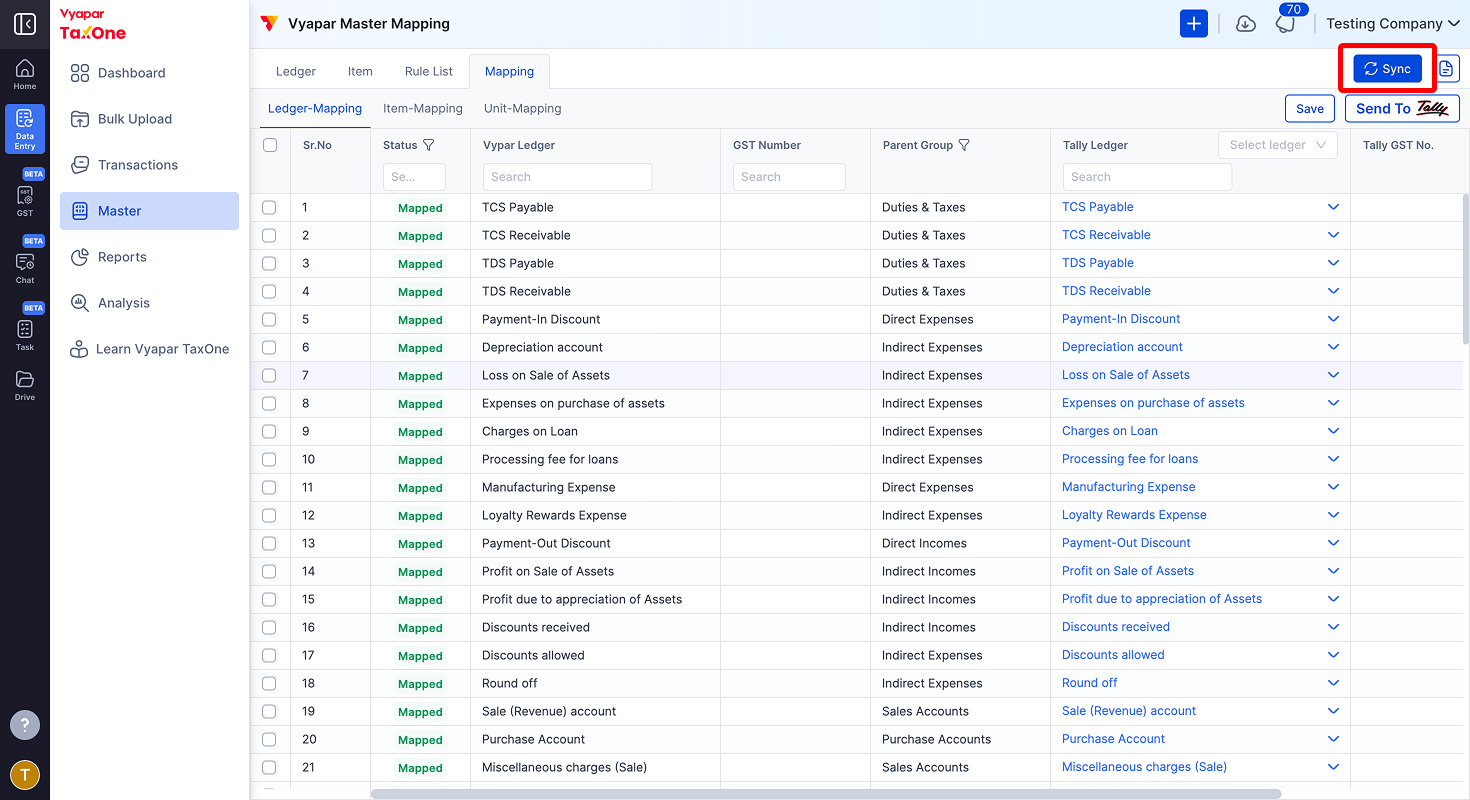Select the Ledger-Mapping sub-tab
Viewport: 1470px width, 800px height.
pos(315,108)
